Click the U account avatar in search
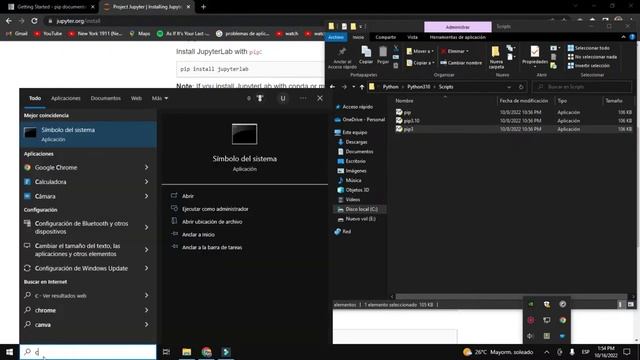This screenshot has width=640, height=360. click(x=282, y=98)
